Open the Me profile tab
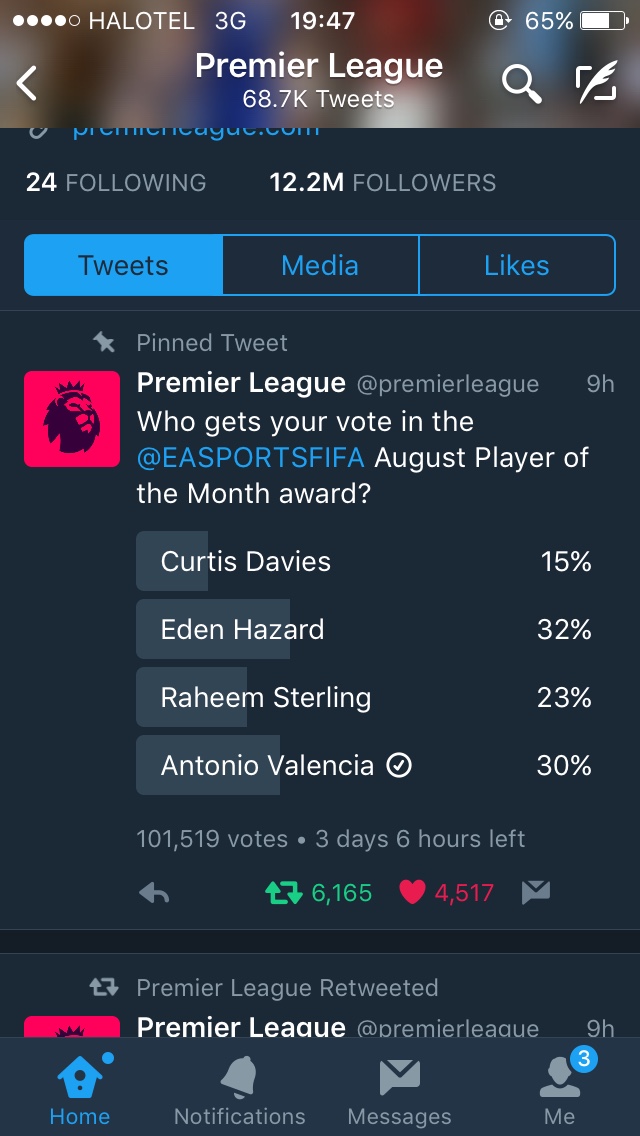Viewport: 640px width, 1136px height. pos(560,1090)
